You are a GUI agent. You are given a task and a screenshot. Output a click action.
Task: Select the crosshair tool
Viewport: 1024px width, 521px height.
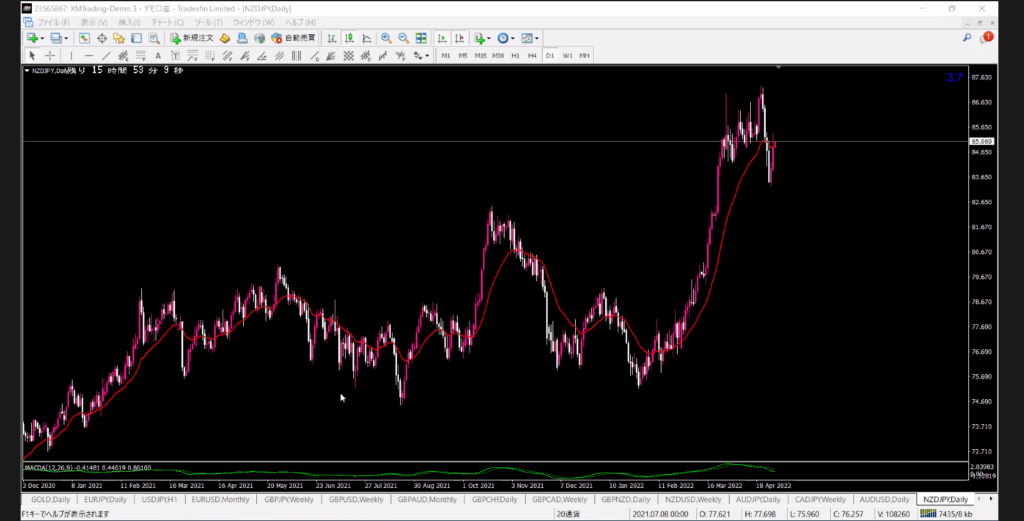point(50,56)
